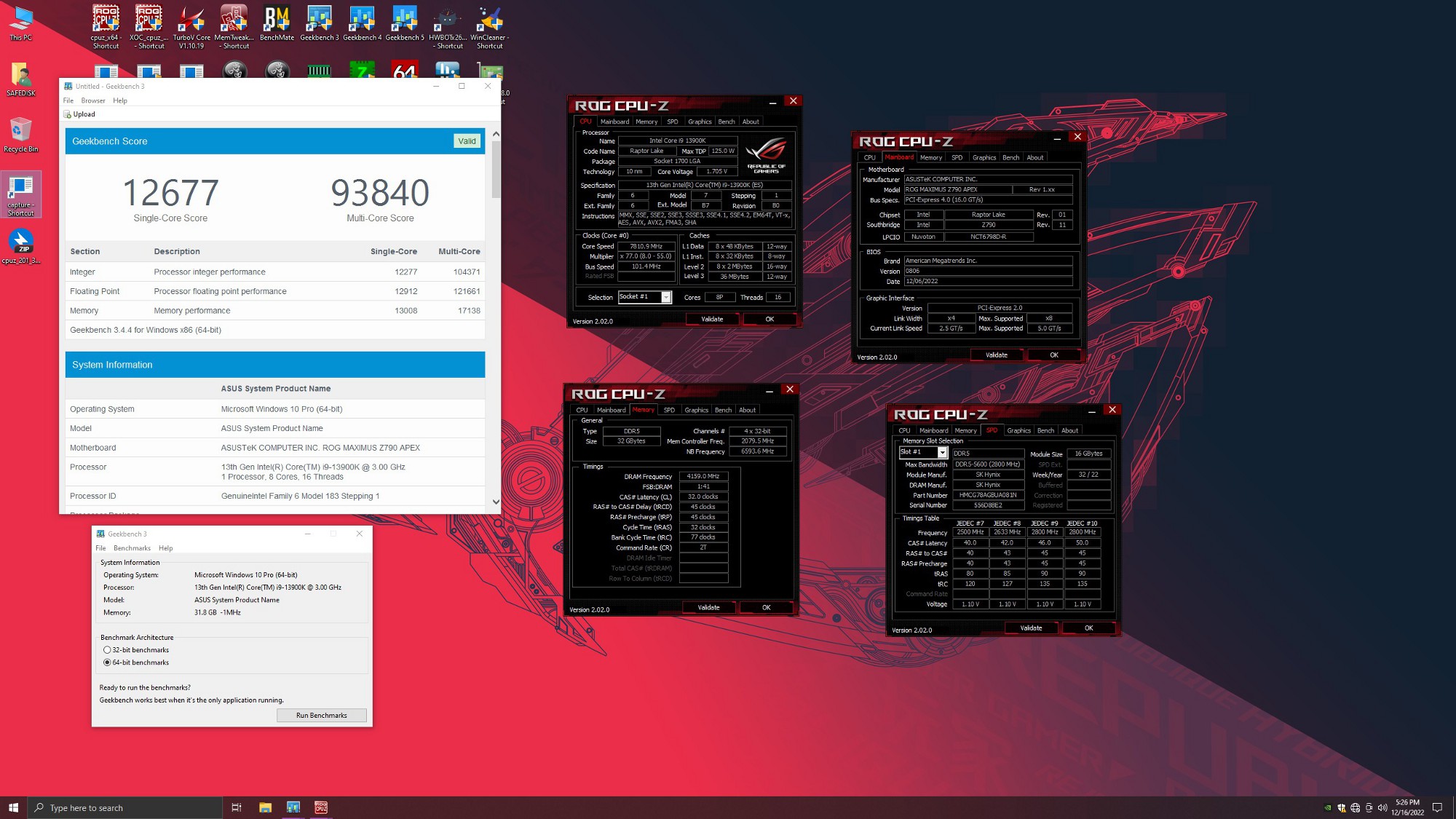Switch to the SPD tab in the CPU-Z processor window
This screenshot has height=819, width=1456.
tap(672, 122)
